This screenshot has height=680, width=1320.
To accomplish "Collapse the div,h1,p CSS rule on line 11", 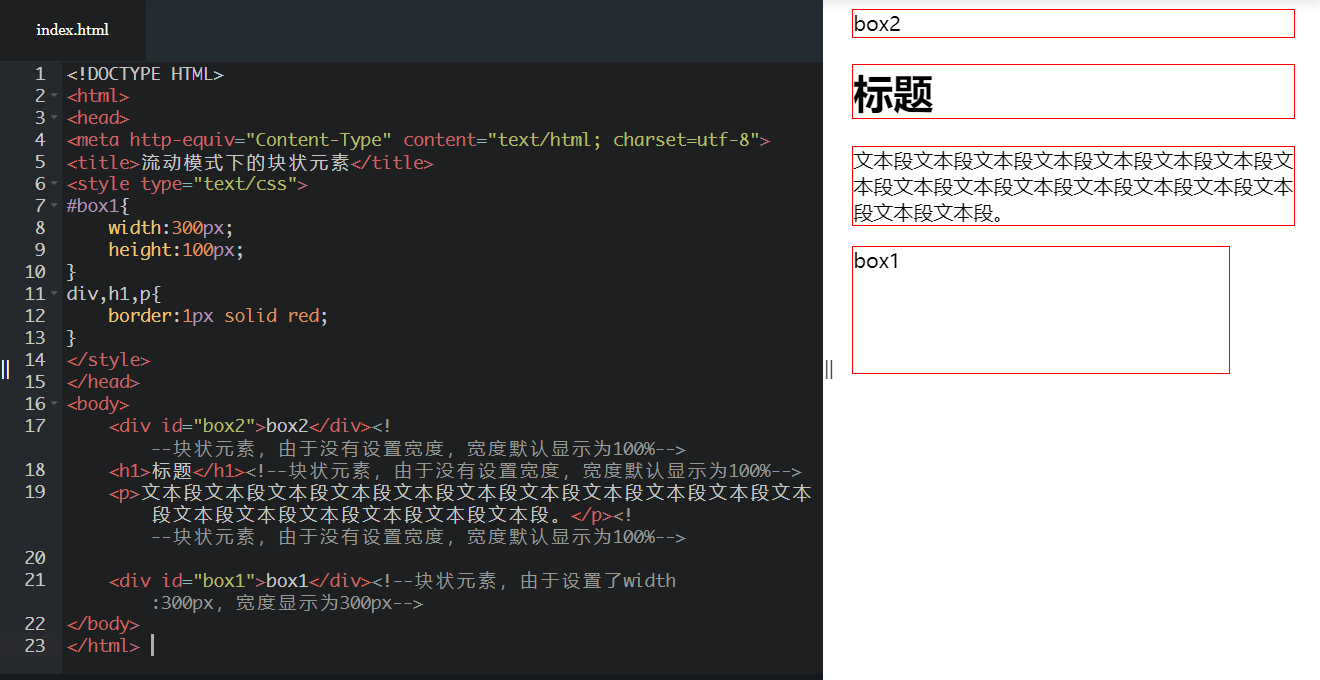I will 53,293.
